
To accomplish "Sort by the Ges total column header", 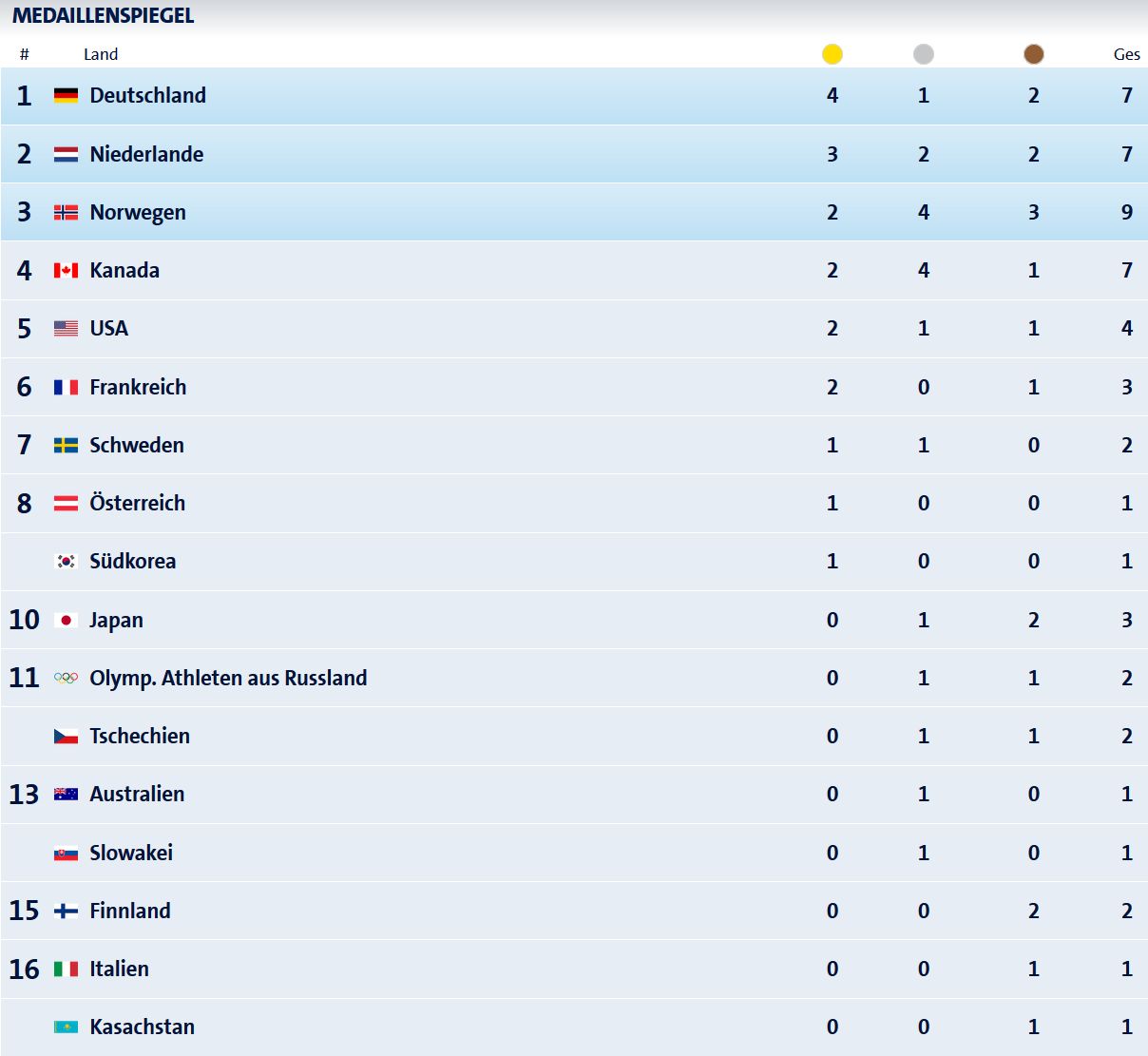I will [1126, 54].
